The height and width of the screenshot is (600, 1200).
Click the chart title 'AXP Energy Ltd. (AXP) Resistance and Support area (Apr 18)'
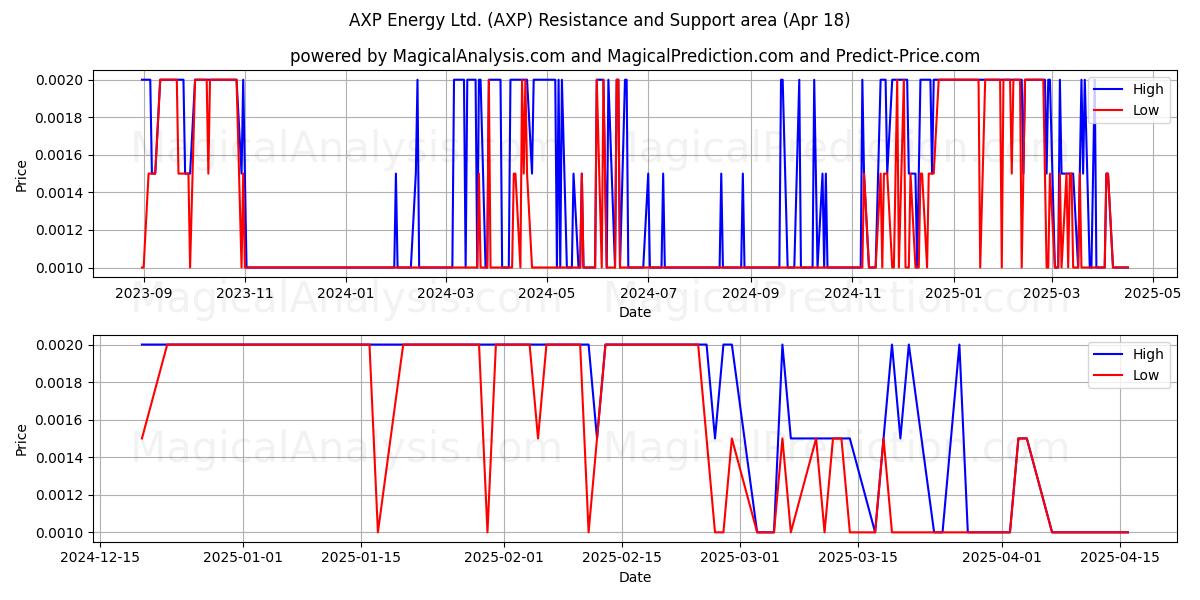click(599, 20)
